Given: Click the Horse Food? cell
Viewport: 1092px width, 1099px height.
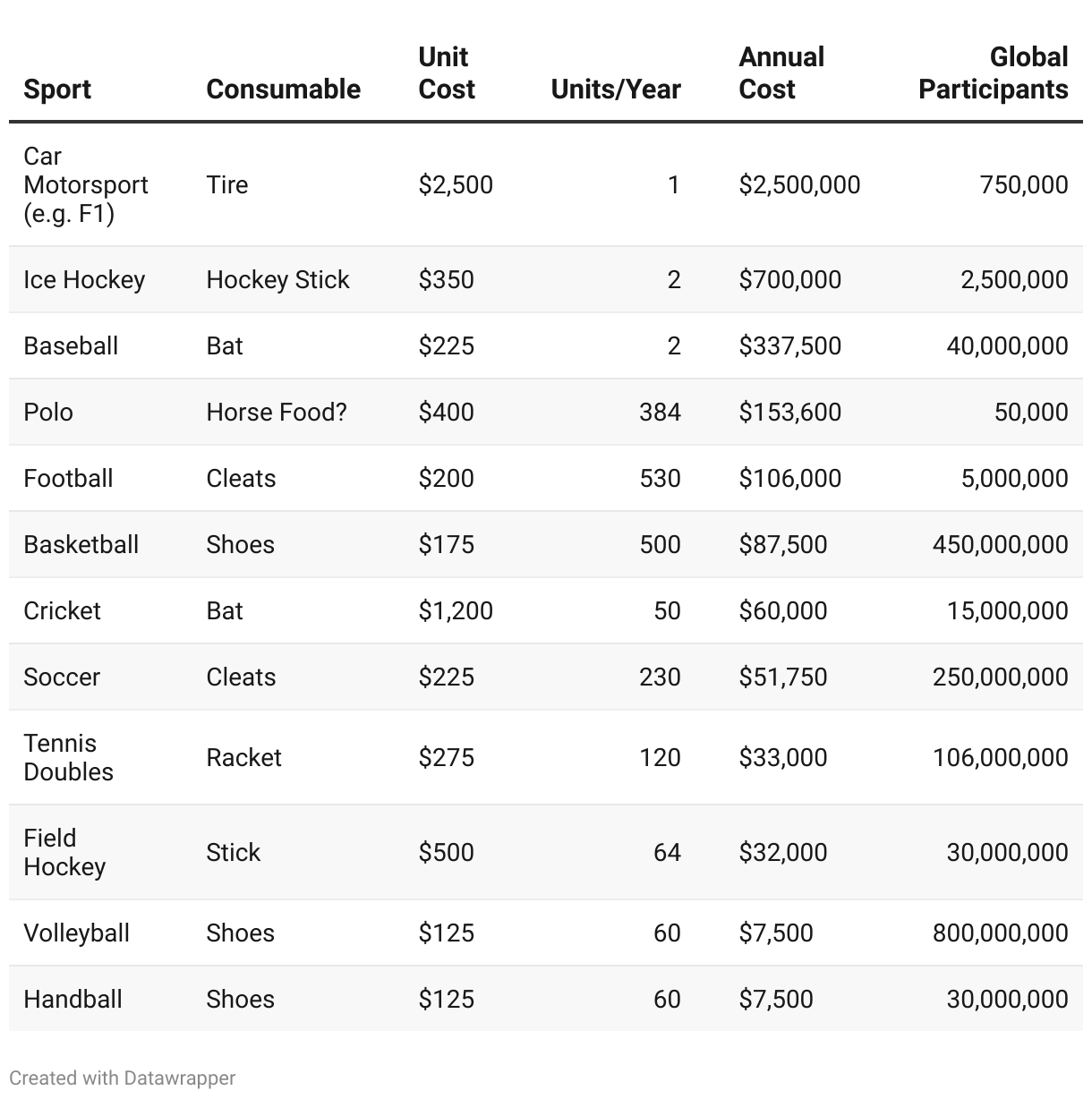Looking at the screenshot, I should [276, 412].
